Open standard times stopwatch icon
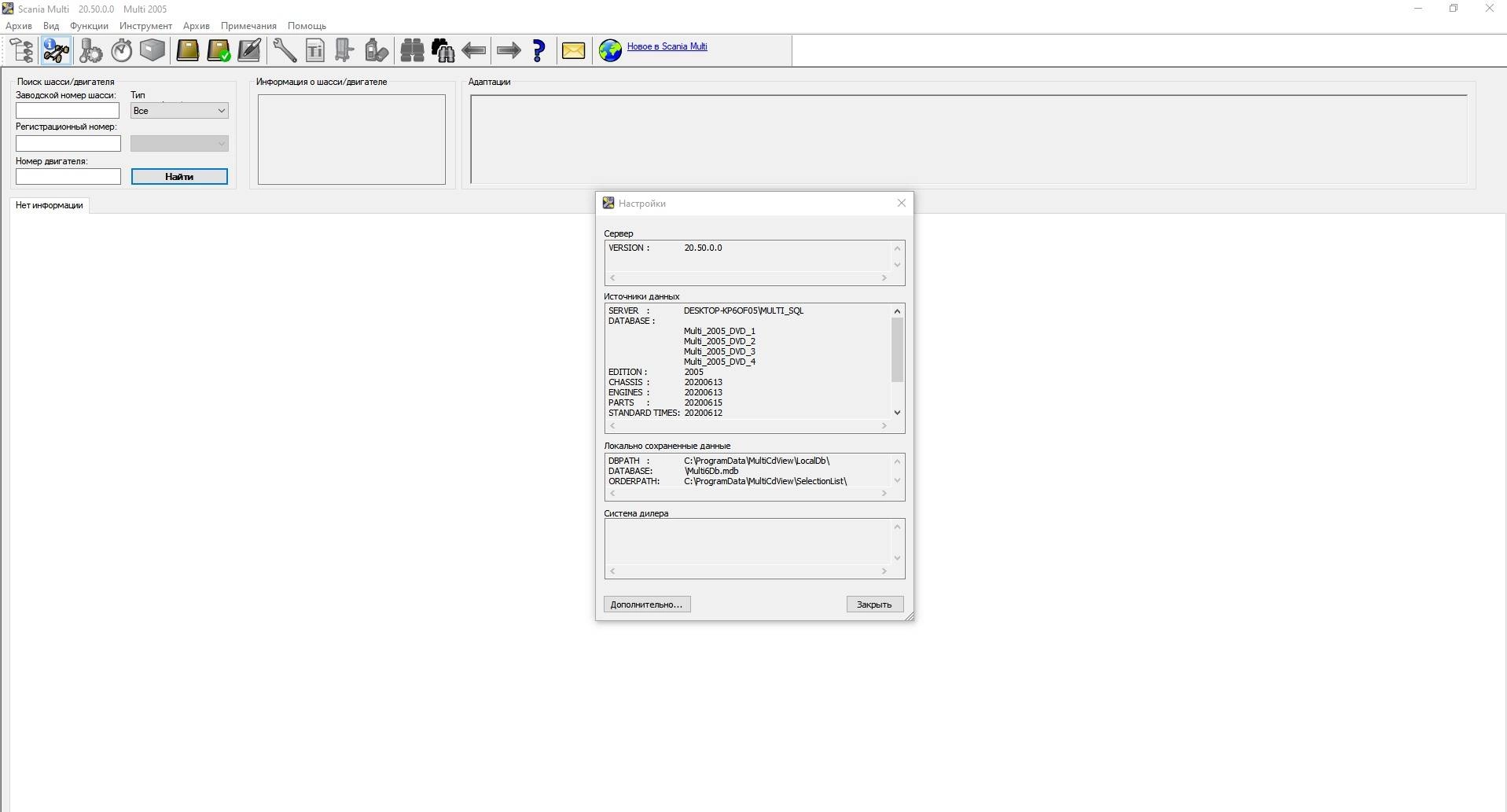Image resolution: width=1507 pixels, height=812 pixels. click(x=121, y=51)
